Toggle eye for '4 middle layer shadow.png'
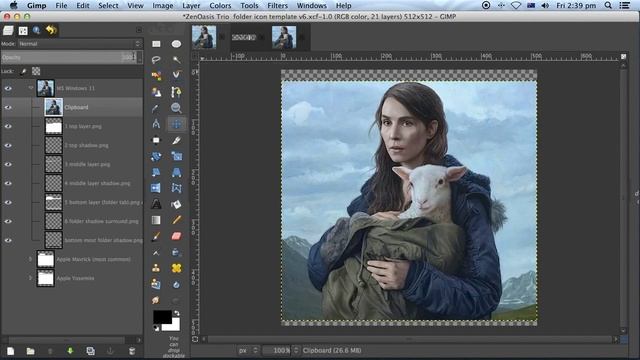 [8, 183]
